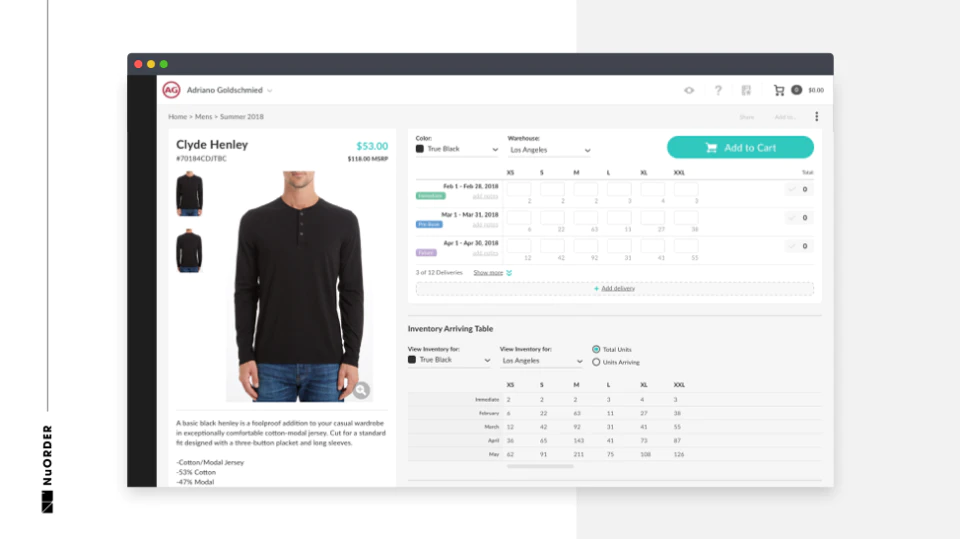Open the shopping cart icon

pos(779,90)
